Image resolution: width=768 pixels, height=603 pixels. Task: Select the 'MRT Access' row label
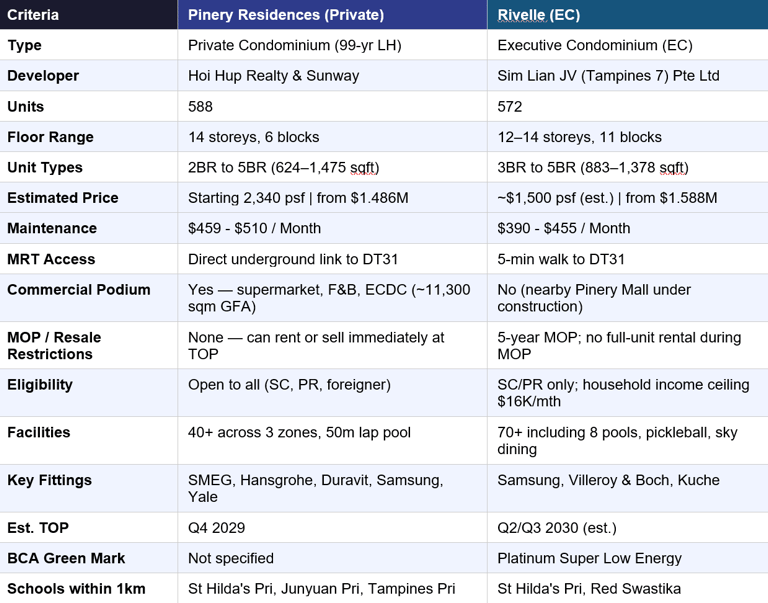89,259
